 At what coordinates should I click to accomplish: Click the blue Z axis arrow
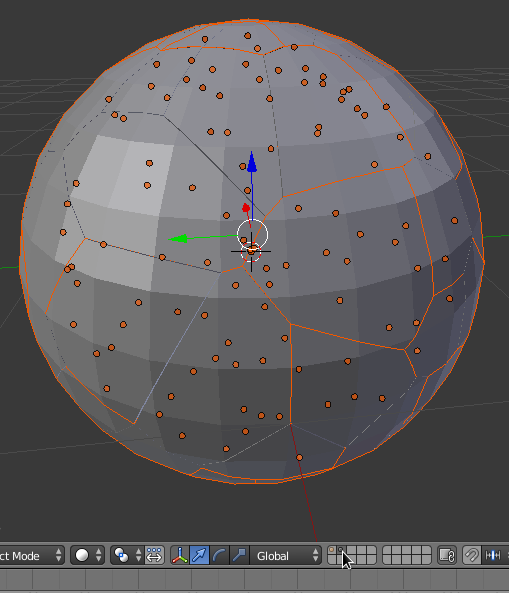[252, 163]
